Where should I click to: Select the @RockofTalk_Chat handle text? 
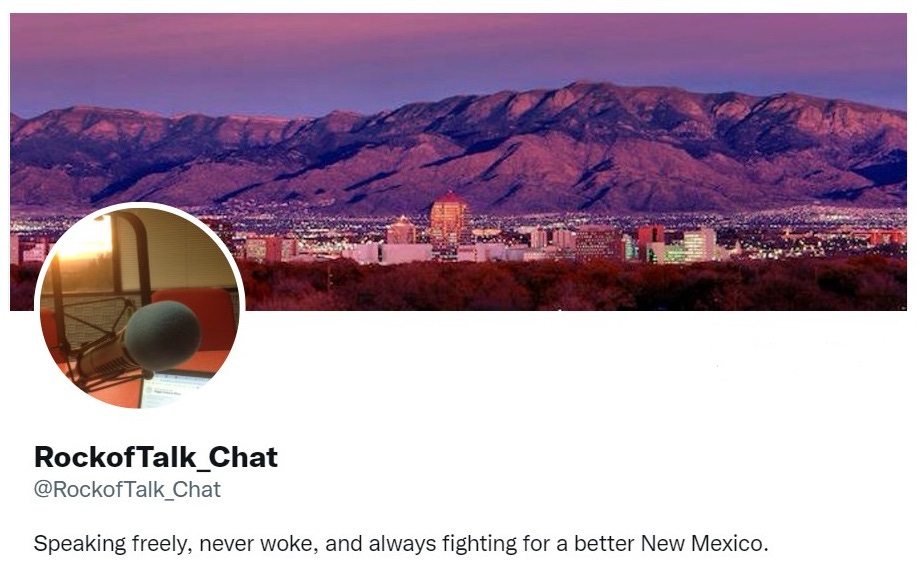click(x=127, y=489)
